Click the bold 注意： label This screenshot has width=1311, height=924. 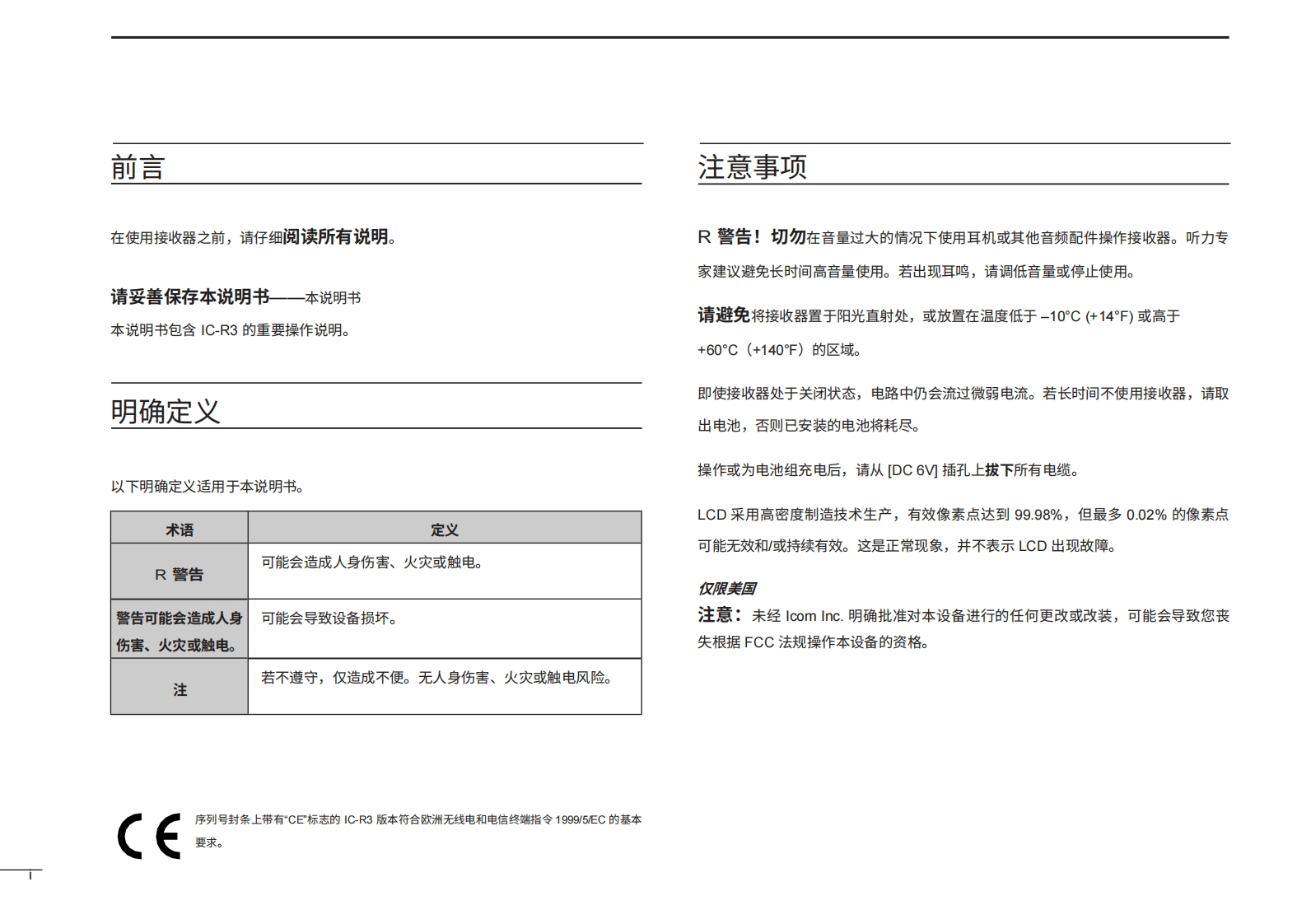pyautogui.click(x=721, y=615)
